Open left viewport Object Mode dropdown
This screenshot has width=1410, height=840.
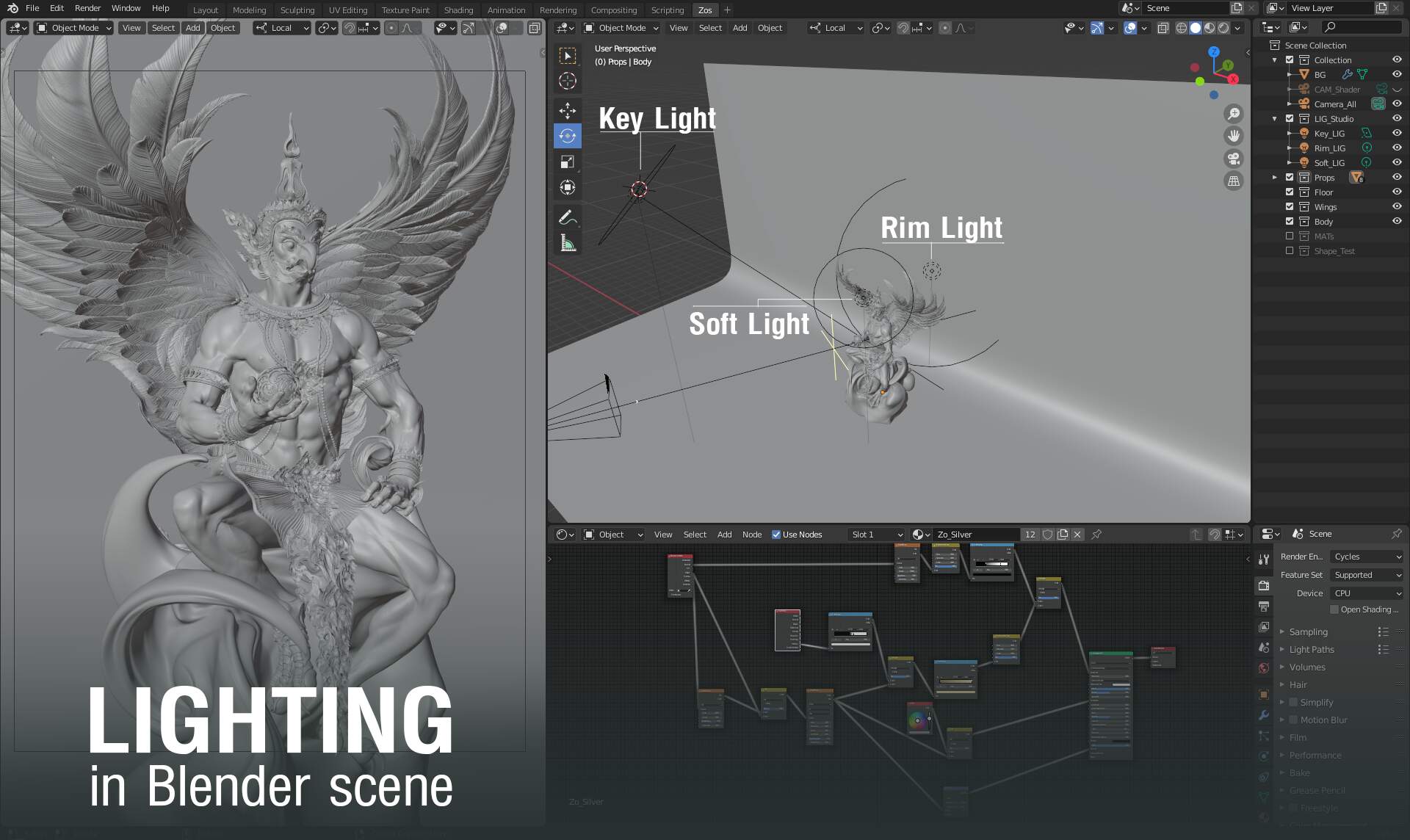coord(74,28)
